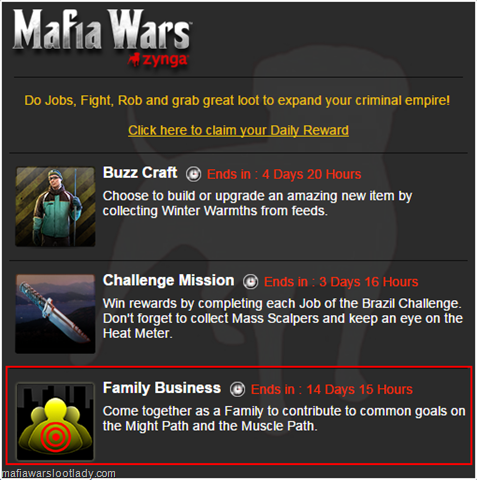Click the Family Business 14 Days 15 Hours timer
This screenshot has width=477, height=480.
[x=332, y=389]
